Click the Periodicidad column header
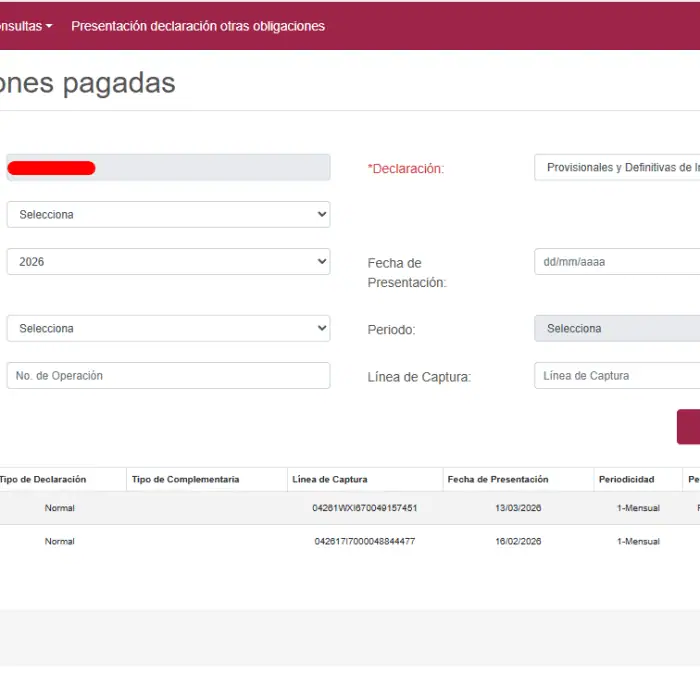 626,480
